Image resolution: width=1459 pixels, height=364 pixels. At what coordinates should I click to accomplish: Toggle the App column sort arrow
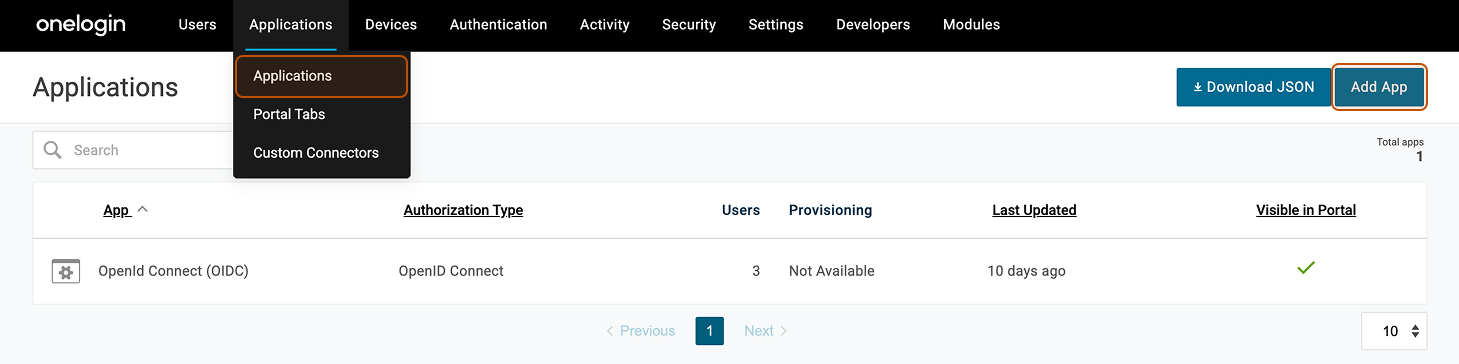(142, 210)
